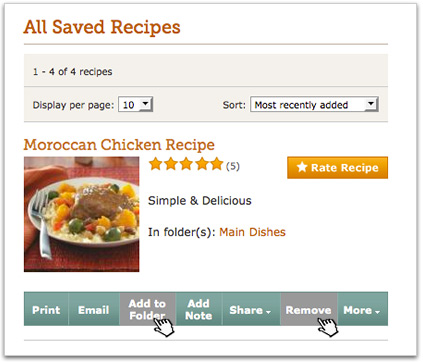
Task: Click the Moroccan Chicken dish thumbnail photo
Action: (x=82, y=214)
